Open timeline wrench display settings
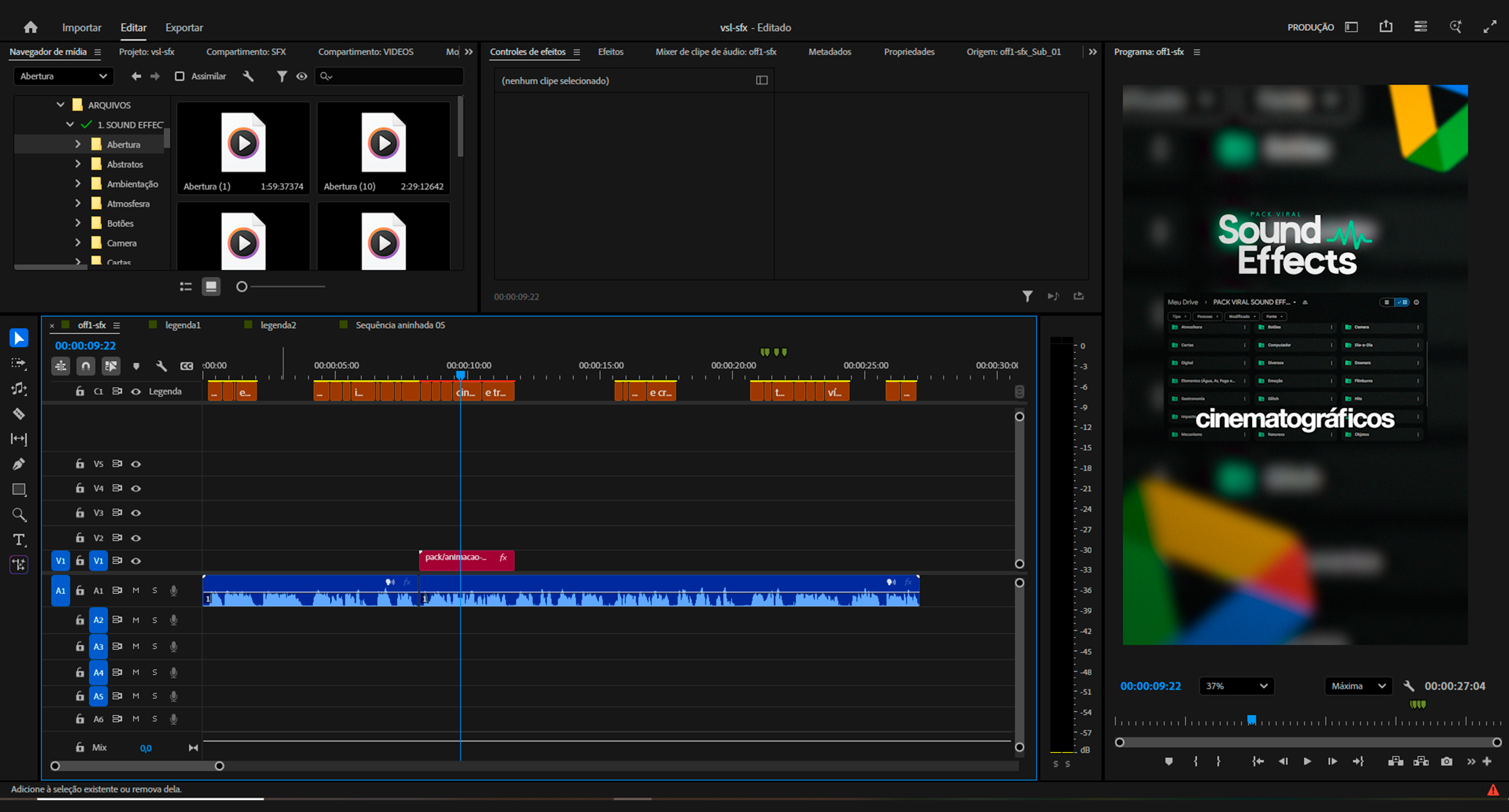This screenshot has height=812, width=1509. [x=161, y=366]
